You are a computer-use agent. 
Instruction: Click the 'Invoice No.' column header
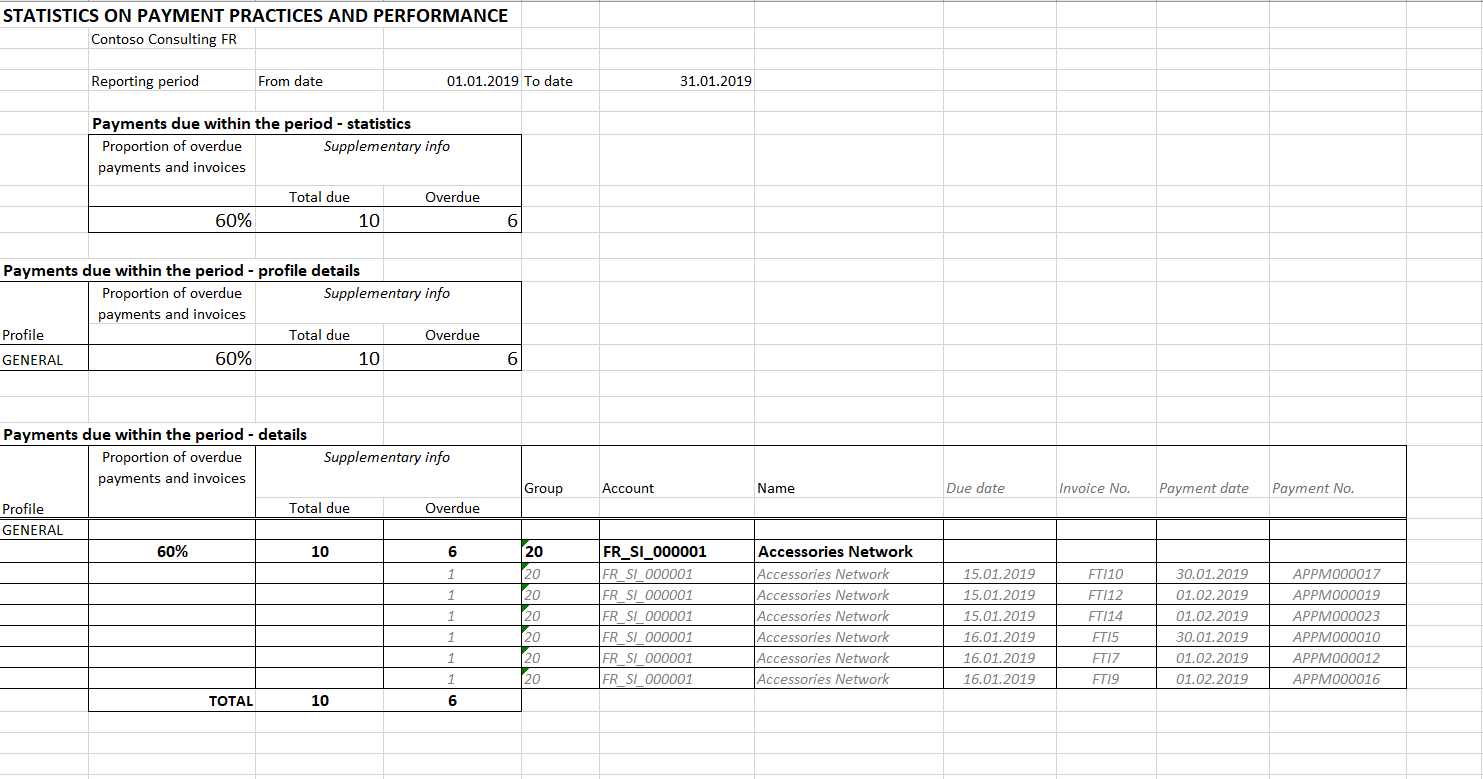[1094, 488]
